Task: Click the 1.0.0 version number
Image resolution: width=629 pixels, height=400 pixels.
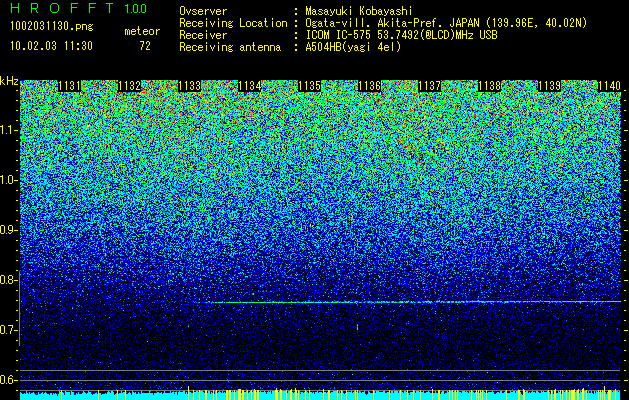Action: (136, 9)
